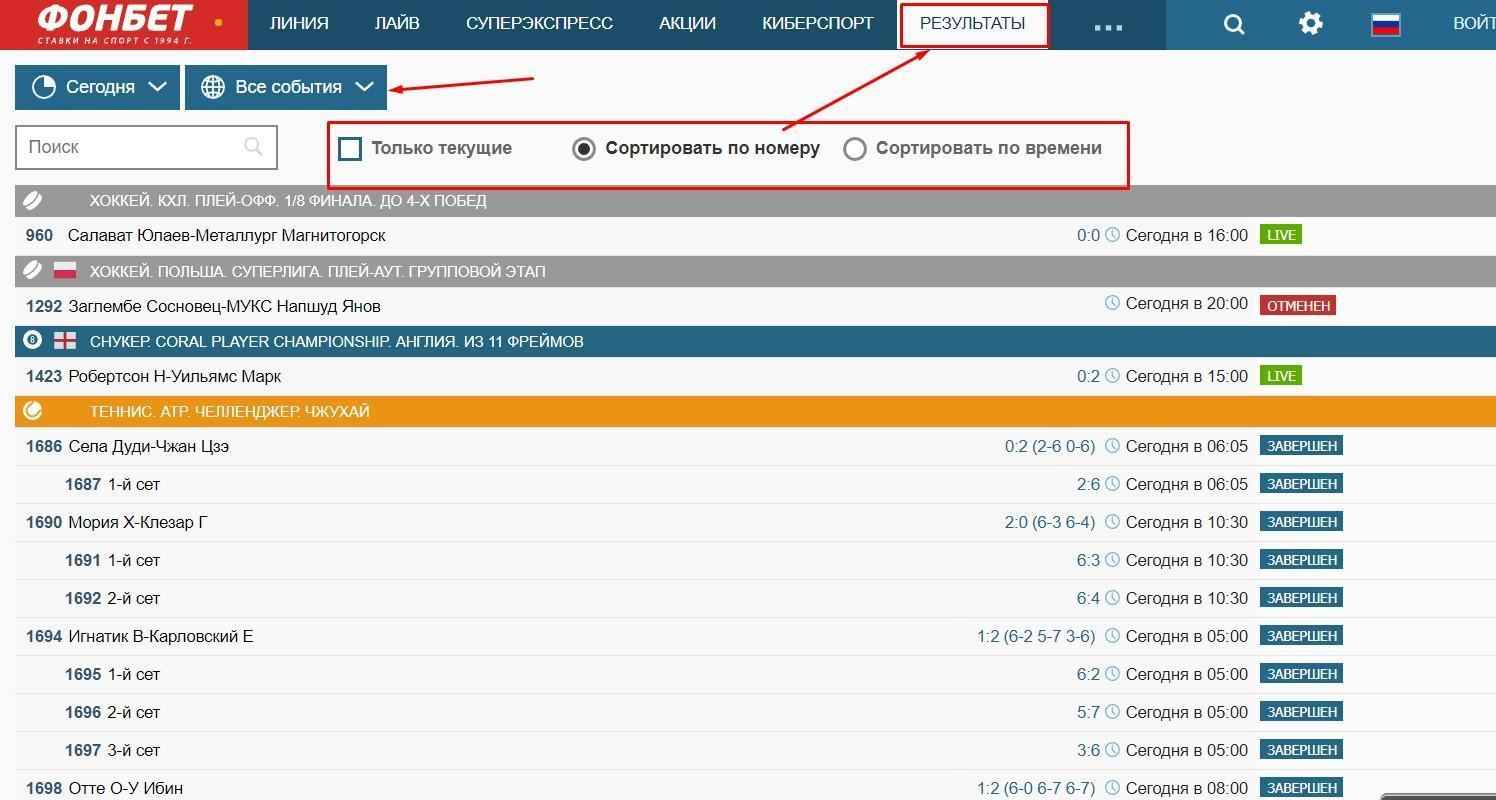Click the hockey icon in the Poland league header
This screenshot has width=1496, height=800.
click(33, 270)
